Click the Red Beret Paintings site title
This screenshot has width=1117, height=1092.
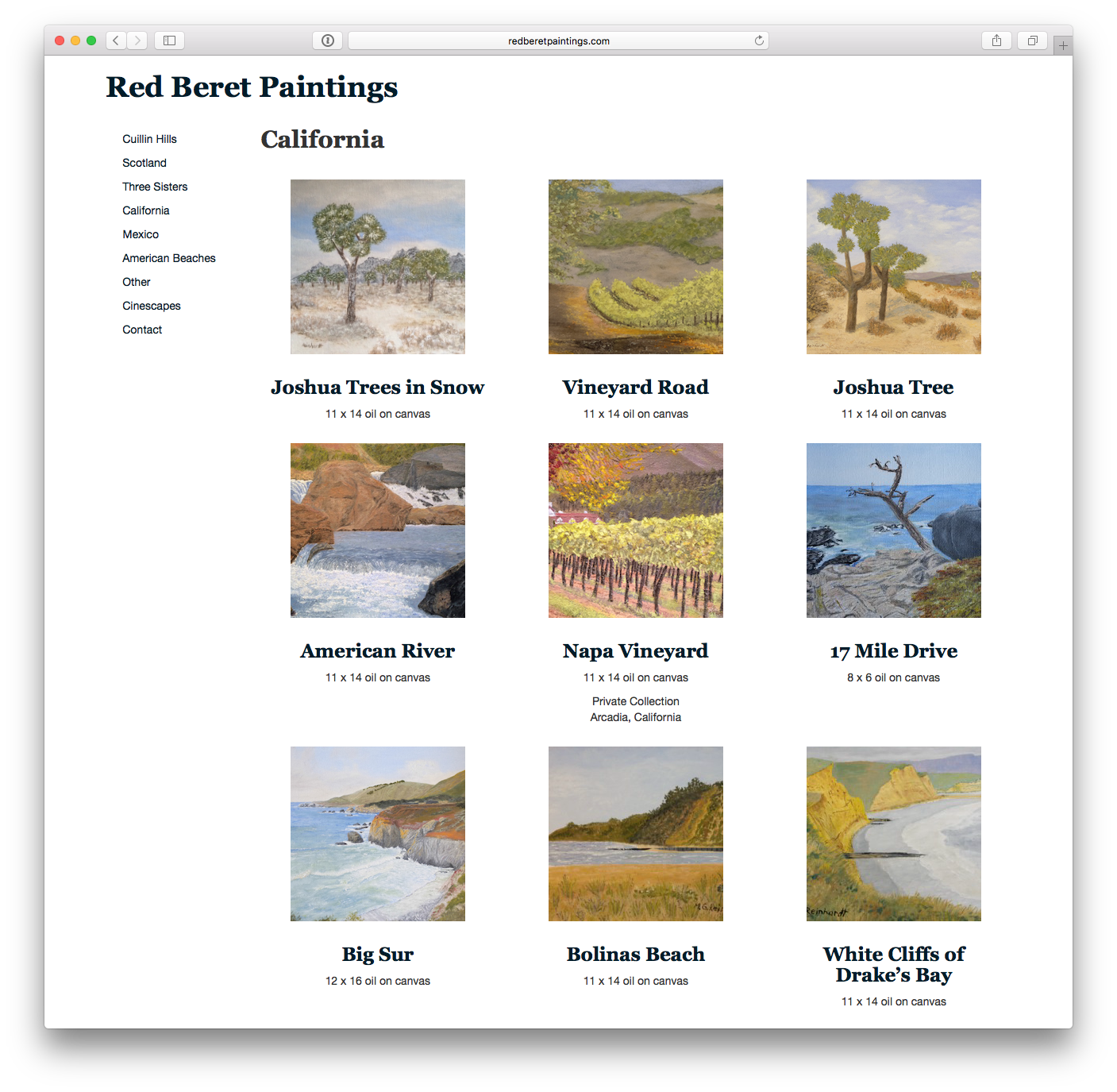click(252, 87)
